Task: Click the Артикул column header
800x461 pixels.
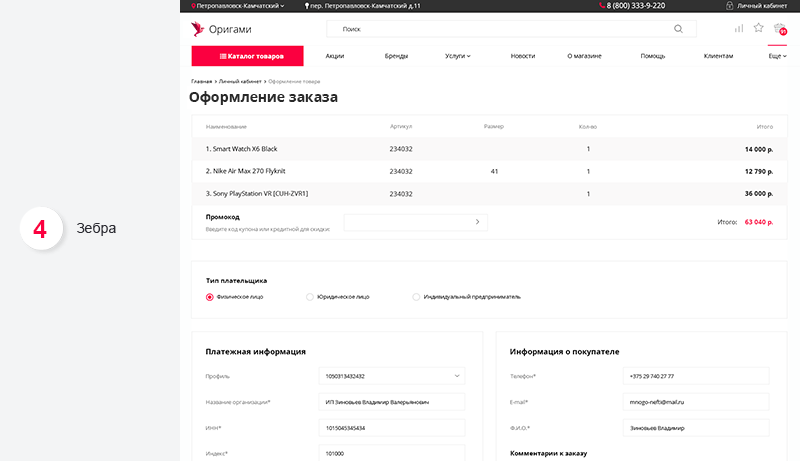Action: (x=401, y=126)
